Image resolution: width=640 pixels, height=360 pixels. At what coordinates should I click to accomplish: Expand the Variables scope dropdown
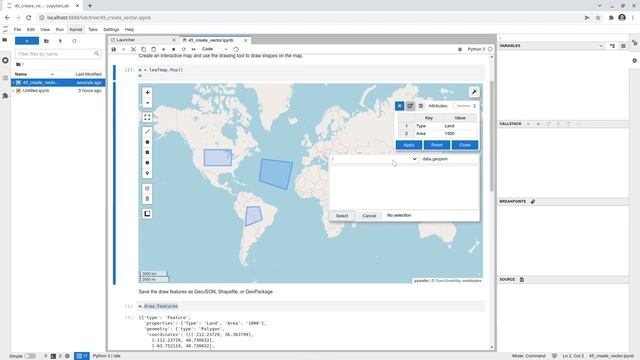[x=601, y=46]
